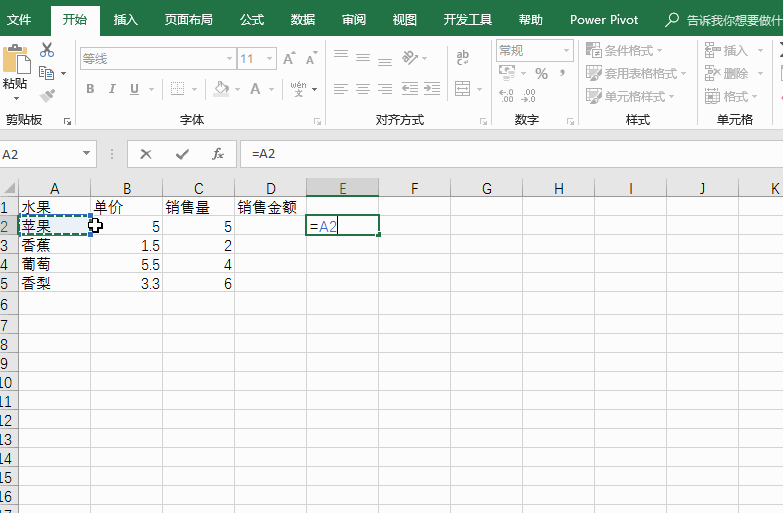Open the 格式 cells dropdown
The image size is (783, 513).
[732, 96]
